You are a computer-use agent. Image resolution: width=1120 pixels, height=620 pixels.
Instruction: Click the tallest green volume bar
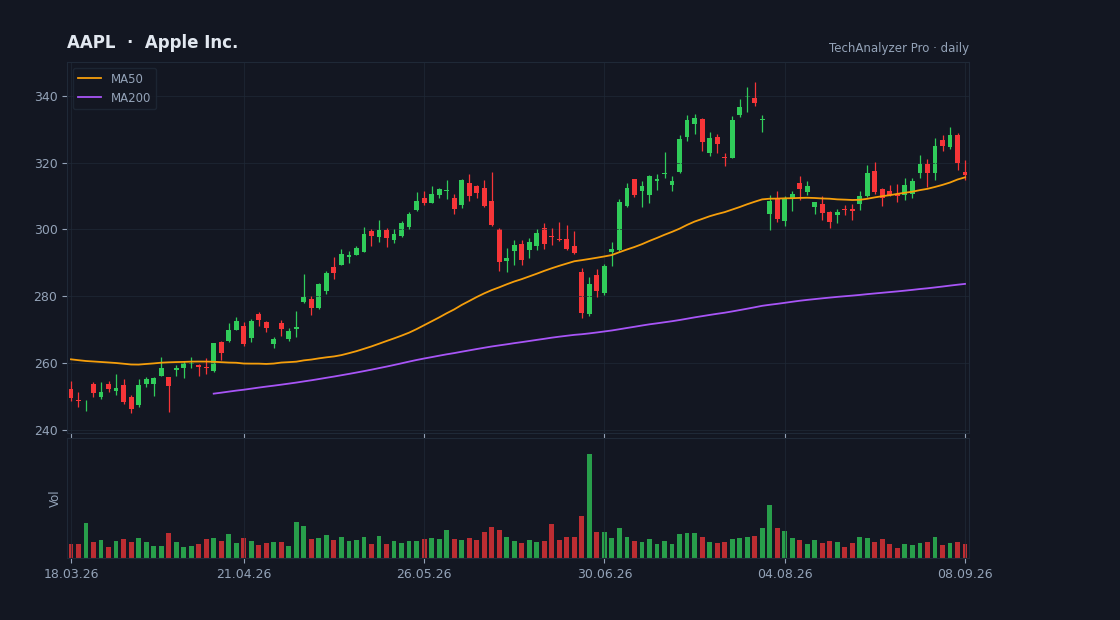(589, 506)
